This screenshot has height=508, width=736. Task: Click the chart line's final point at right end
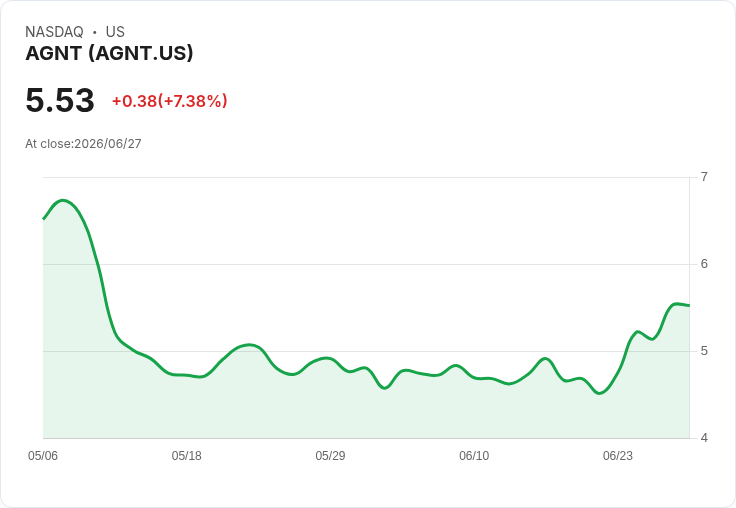pos(689,305)
